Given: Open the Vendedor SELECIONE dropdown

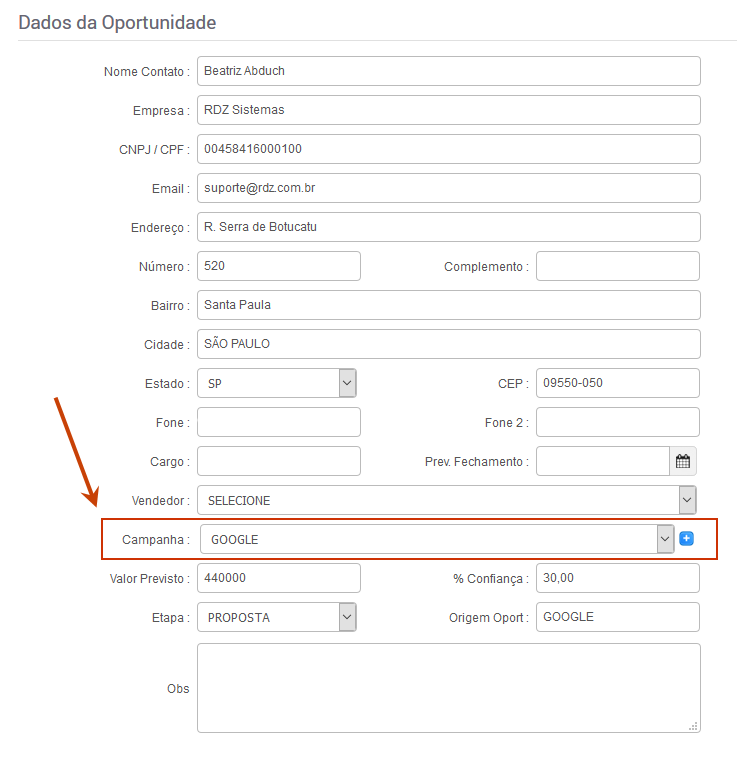Looking at the screenshot, I should tap(447, 500).
